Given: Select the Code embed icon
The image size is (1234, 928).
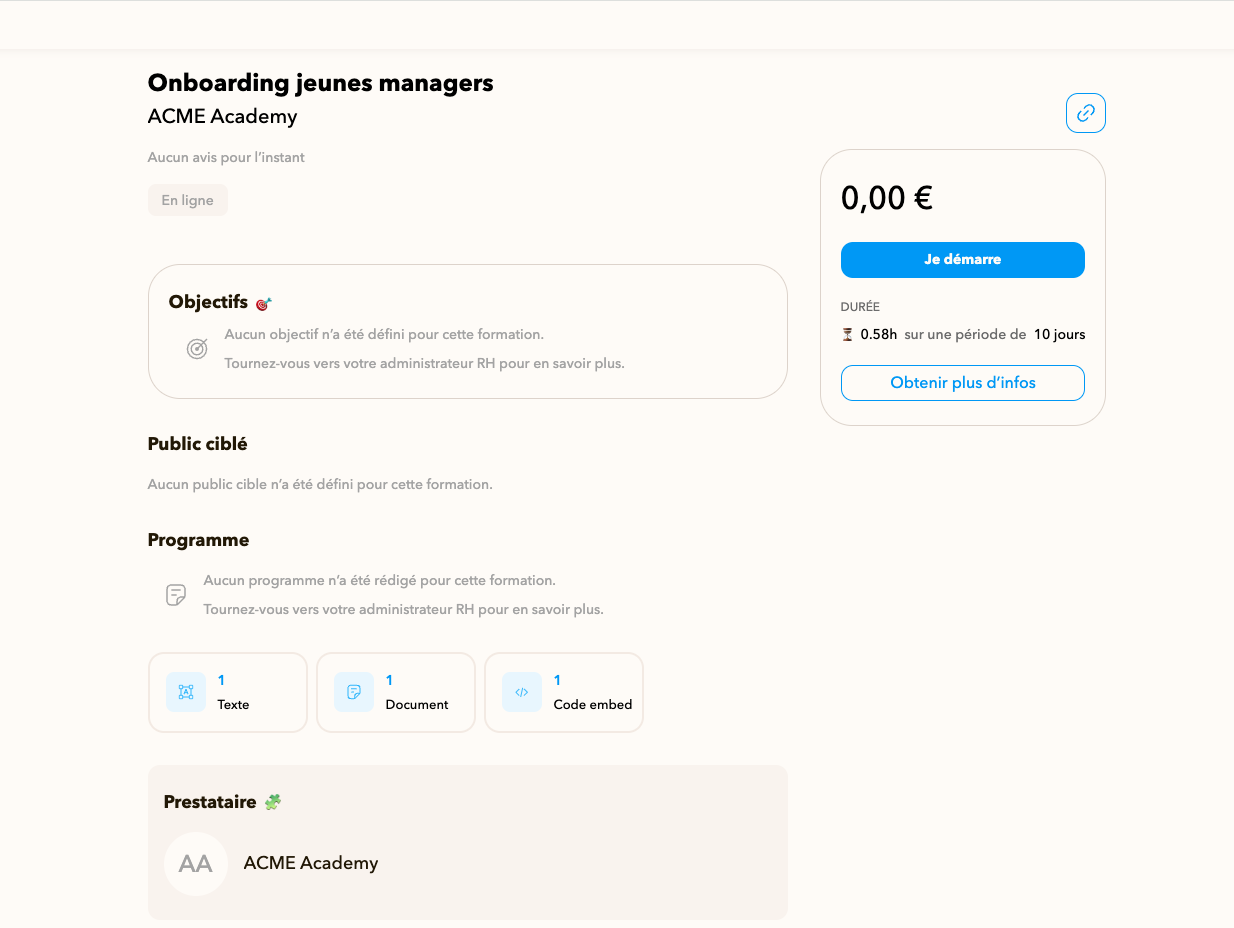Looking at the screenshot, I should point(522,692).
